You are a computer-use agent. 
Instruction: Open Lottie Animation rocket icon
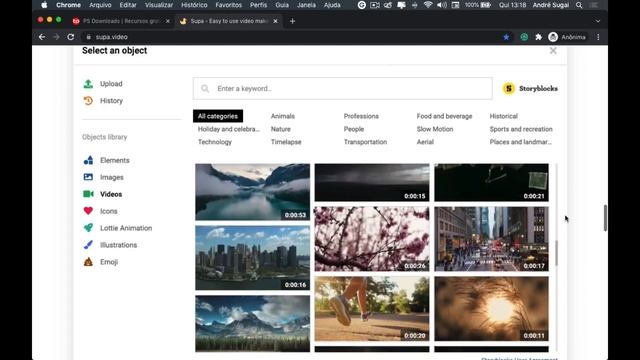tap(88, 228)
